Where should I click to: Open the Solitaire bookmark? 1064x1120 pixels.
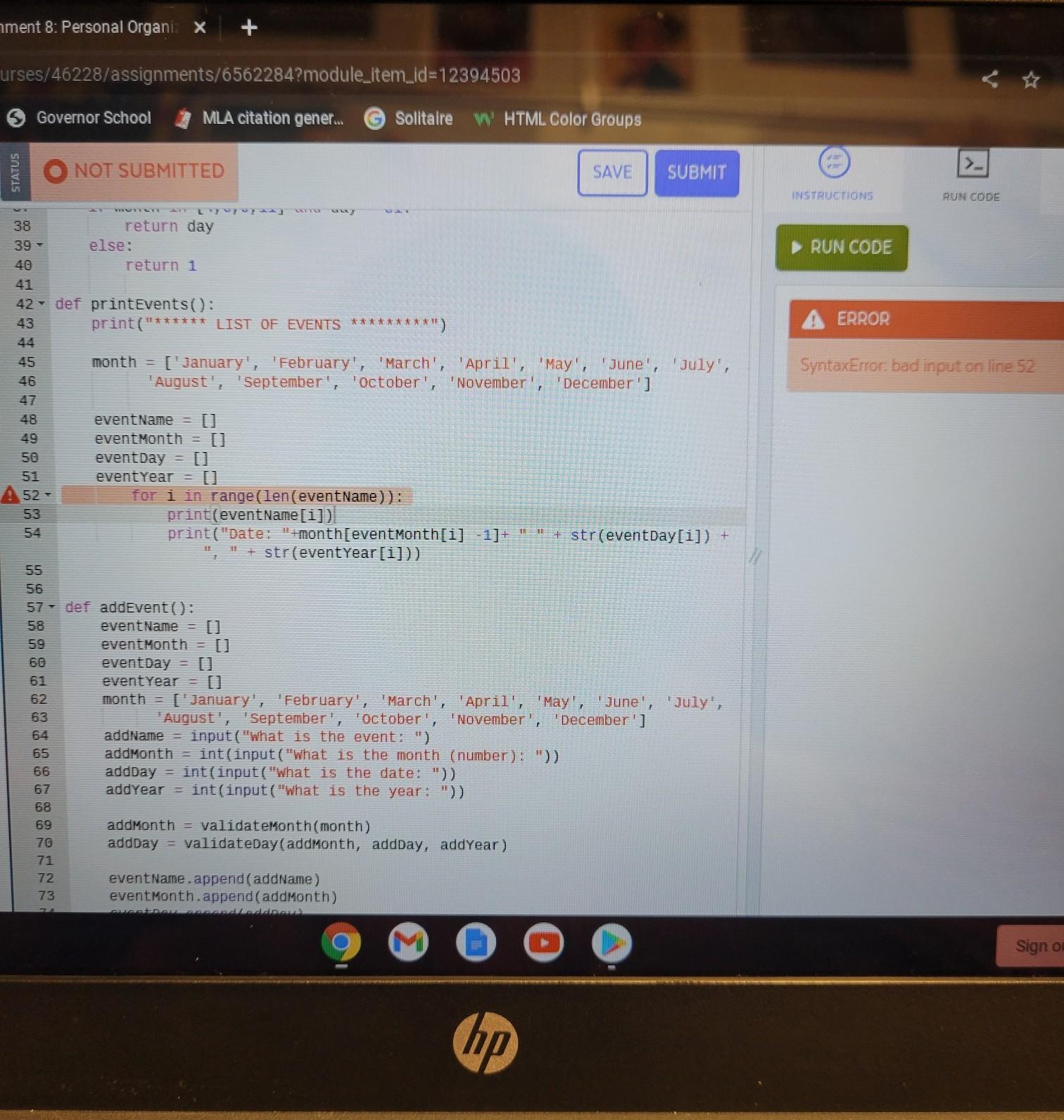coord(409,118)
